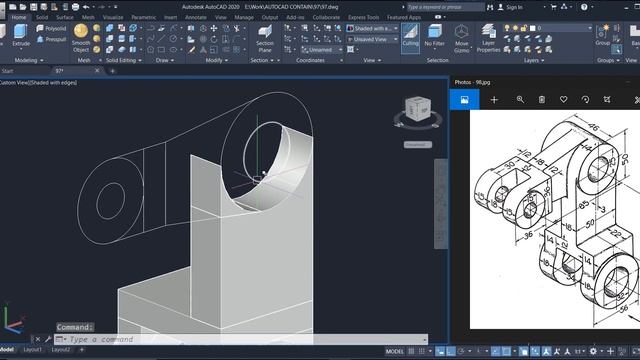640x360 pixels.
Task: Click the layer color swatch
Action: [532, 28]
